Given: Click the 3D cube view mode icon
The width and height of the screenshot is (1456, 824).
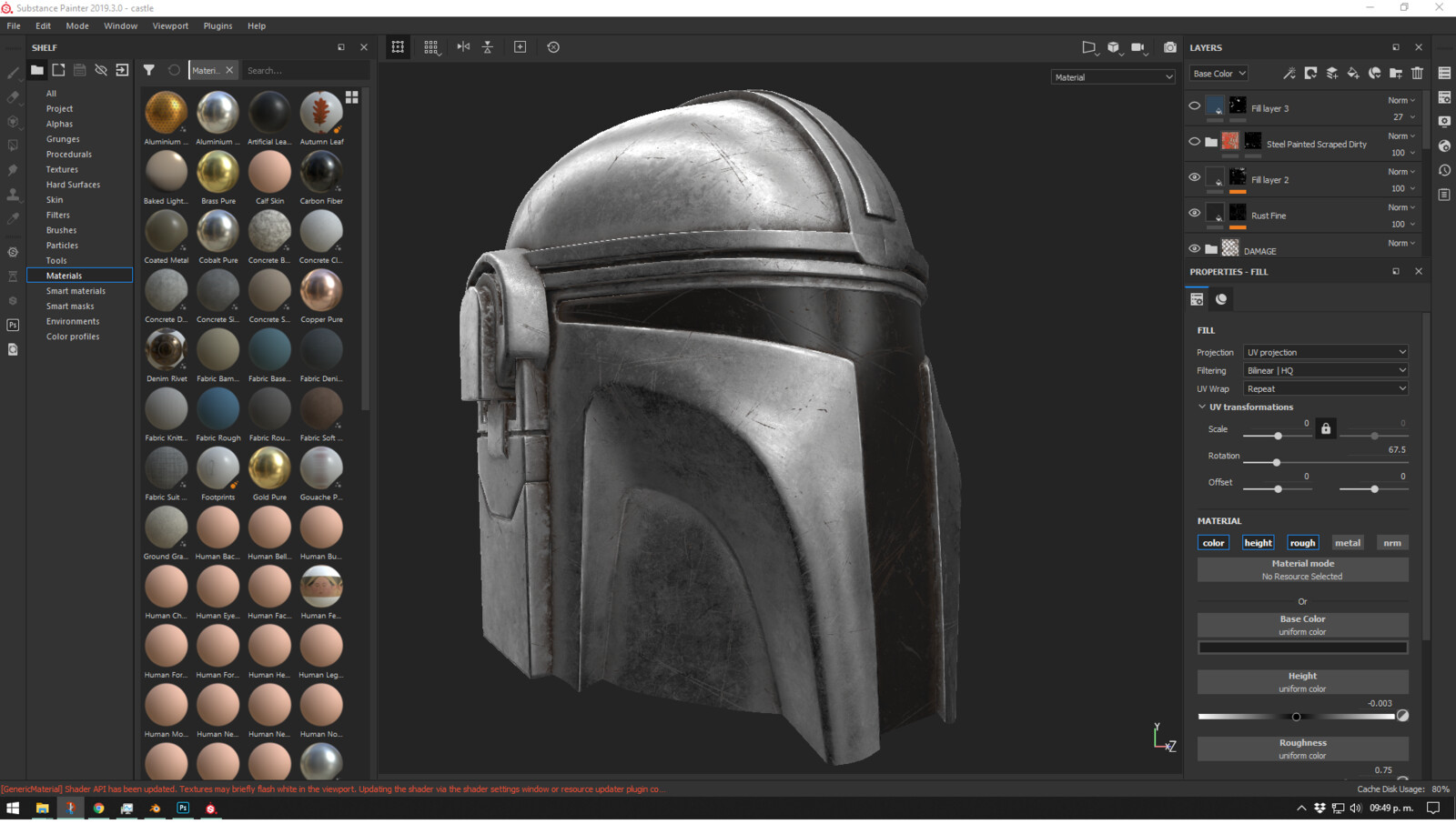Looking at the screenshot, I should [1114, 47].
